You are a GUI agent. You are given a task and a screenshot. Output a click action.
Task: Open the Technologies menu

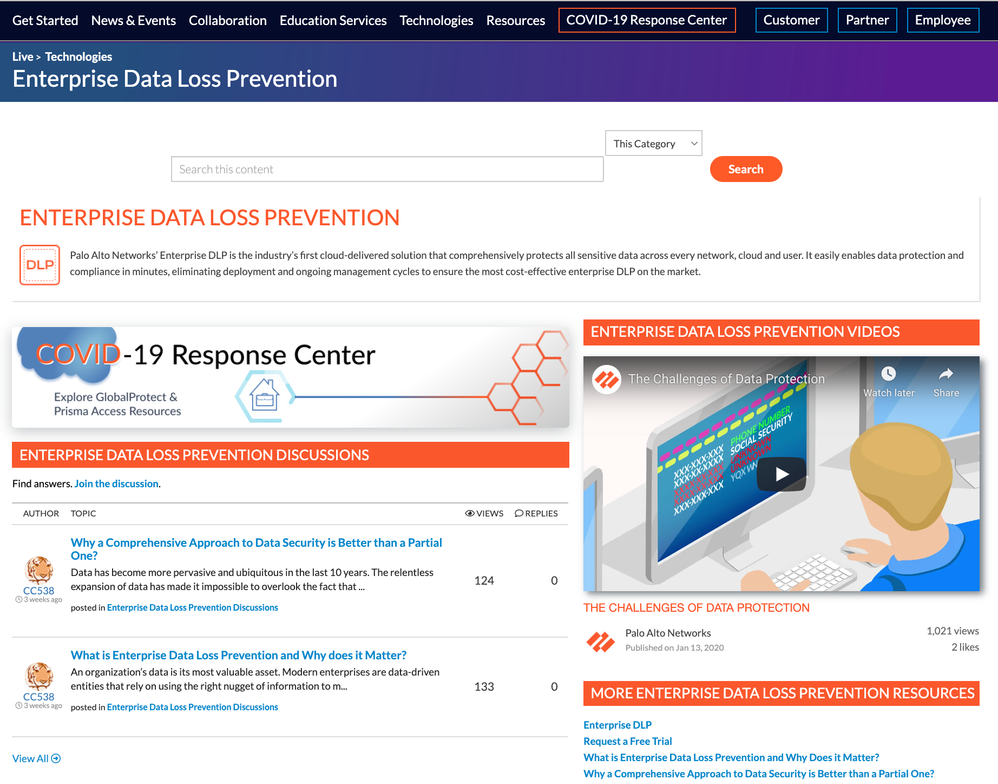pyautogui.click(x=437, y=20)
